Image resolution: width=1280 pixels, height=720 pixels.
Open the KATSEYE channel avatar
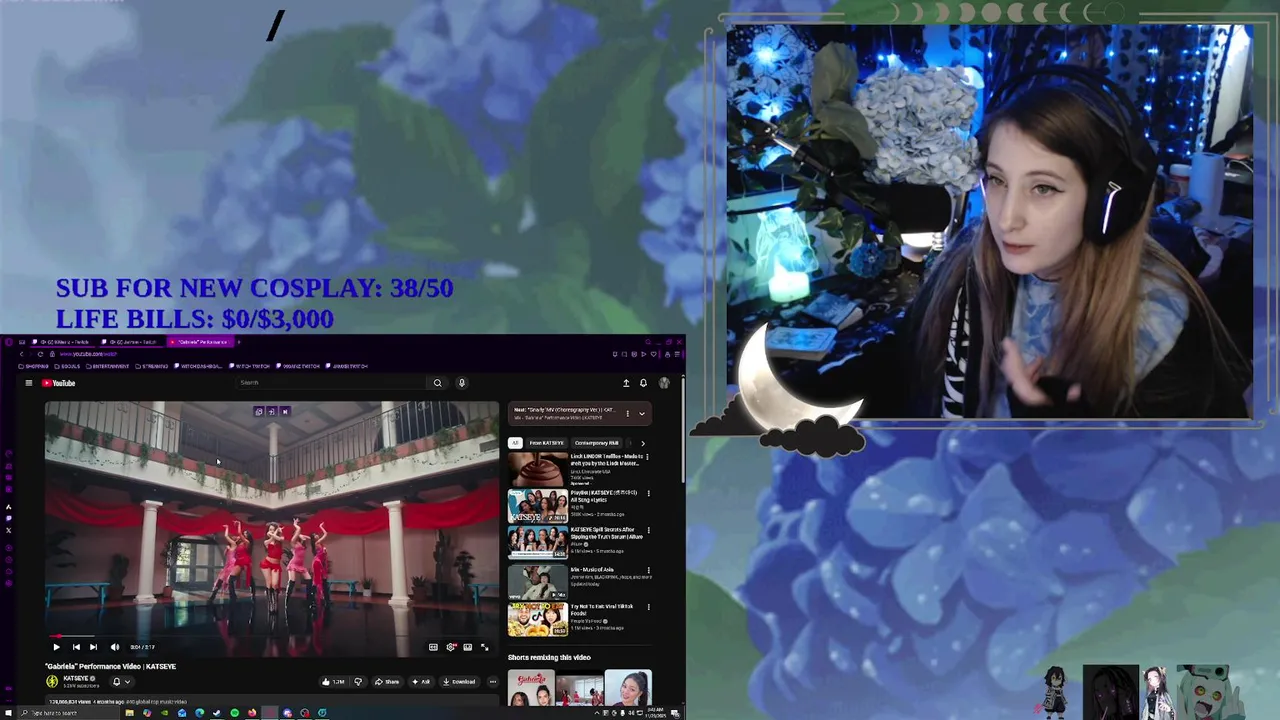[52, 681]
